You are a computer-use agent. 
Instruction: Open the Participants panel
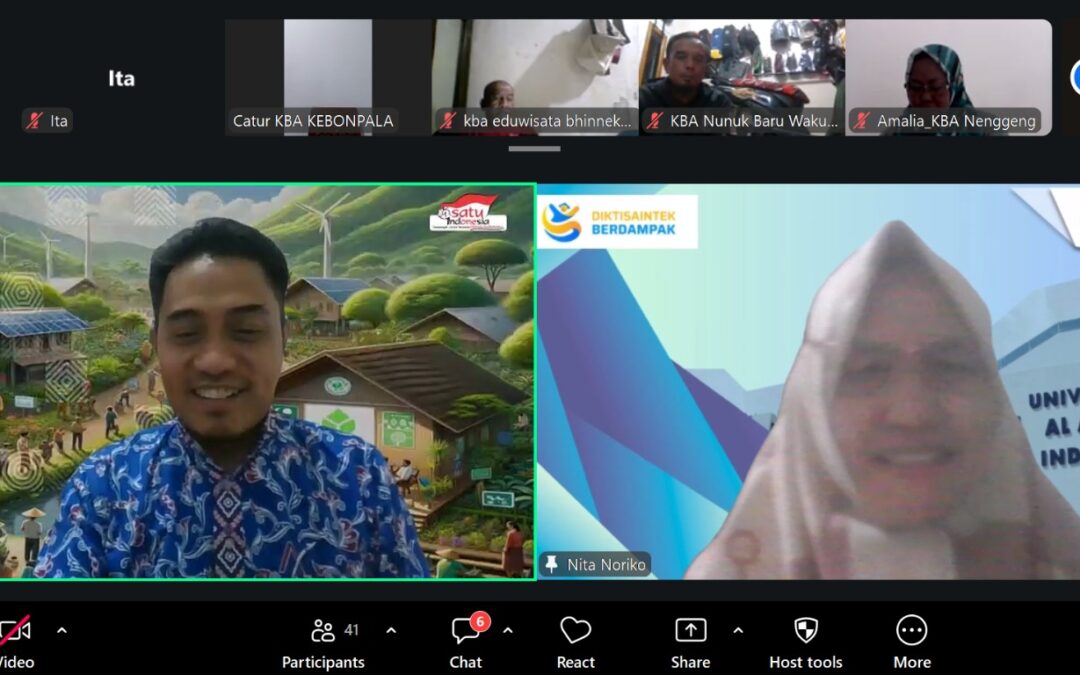[323, 641]
